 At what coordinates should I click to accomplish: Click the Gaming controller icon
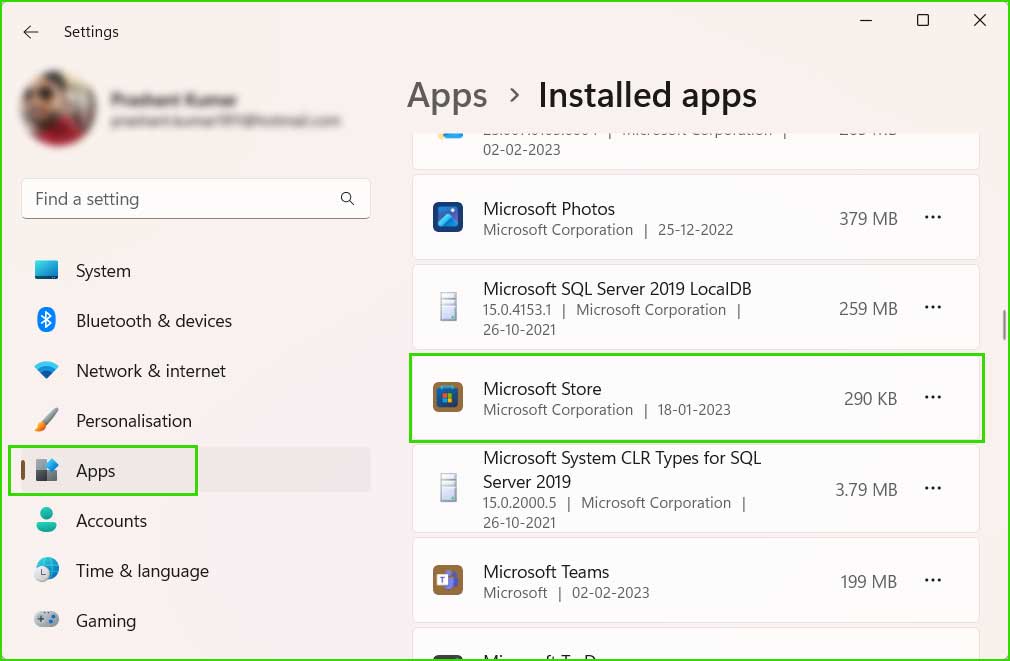click(x=46, y=620)
